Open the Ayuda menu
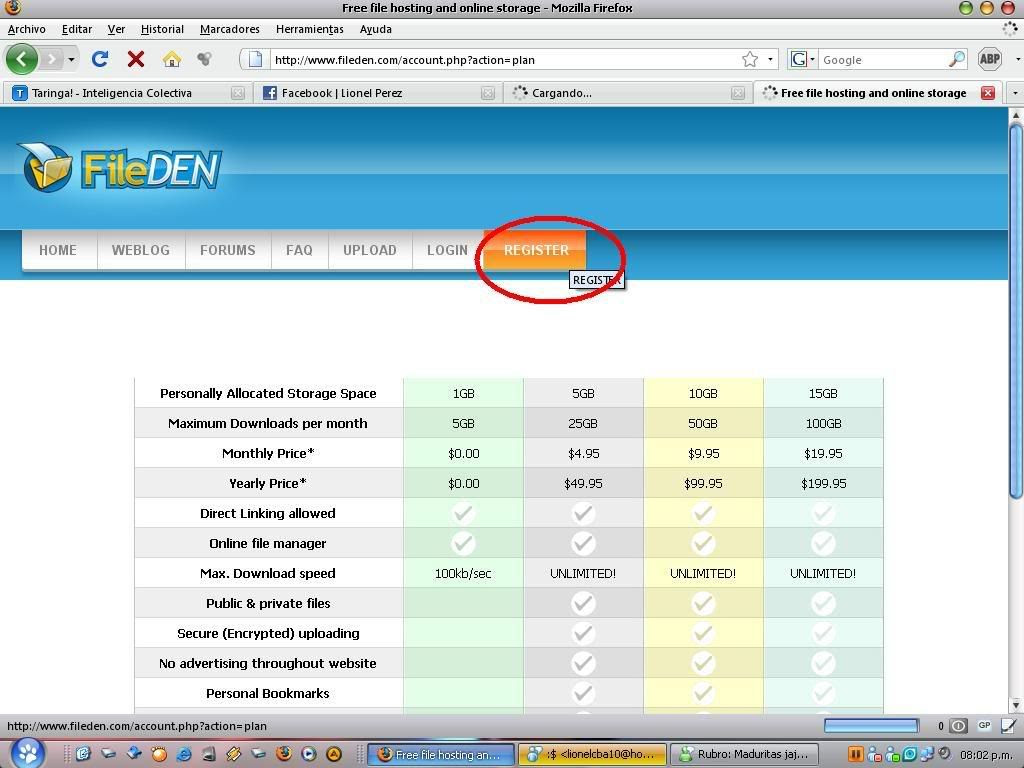This screenshot has width=1024, height=768. pyautogui.click(x=376, y=29)
